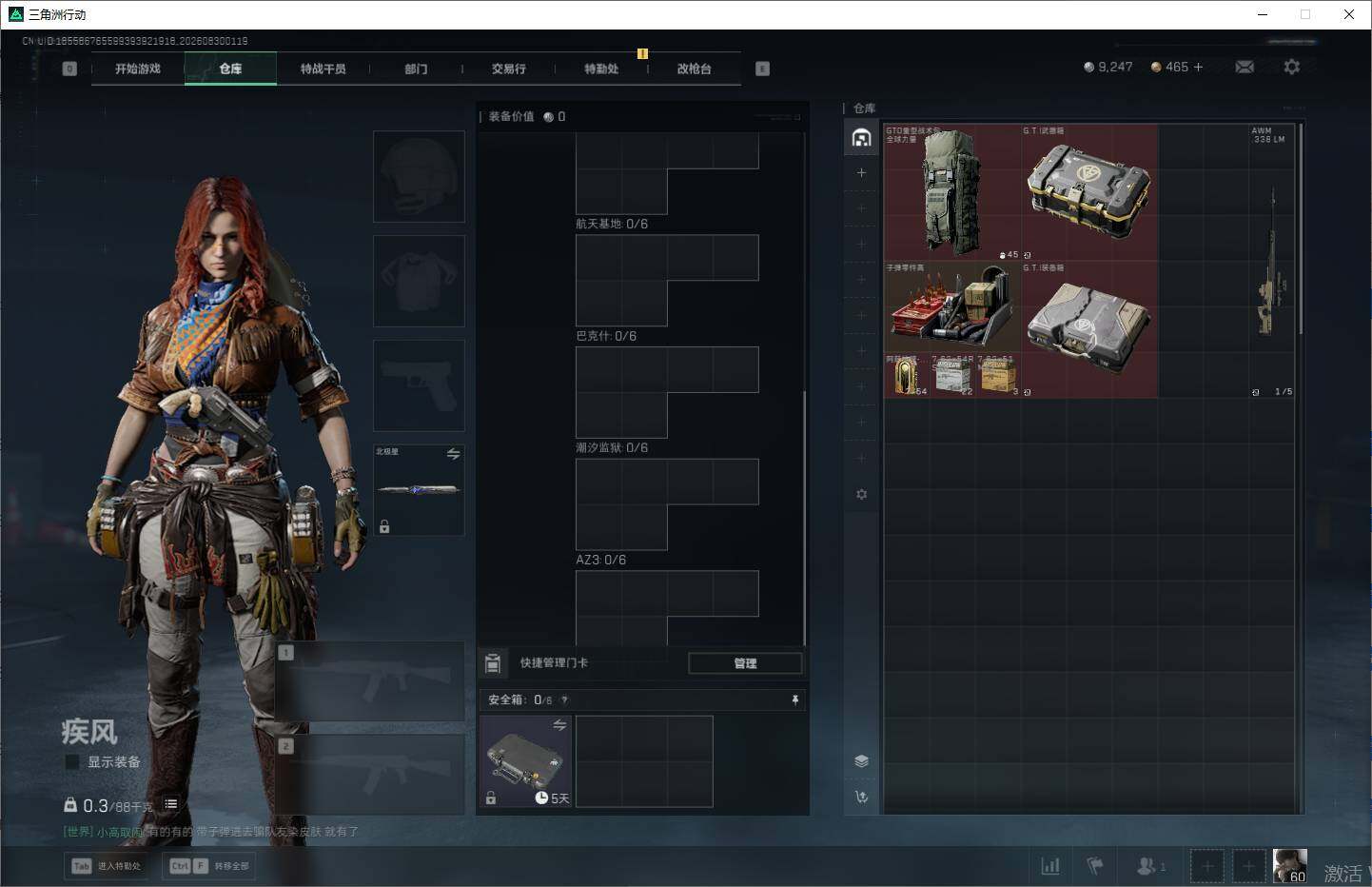The height and width of the screenshot is (887, 1372).
Task: Click the empty squad slot next to friends icon
Action: tap(1207, 866)
